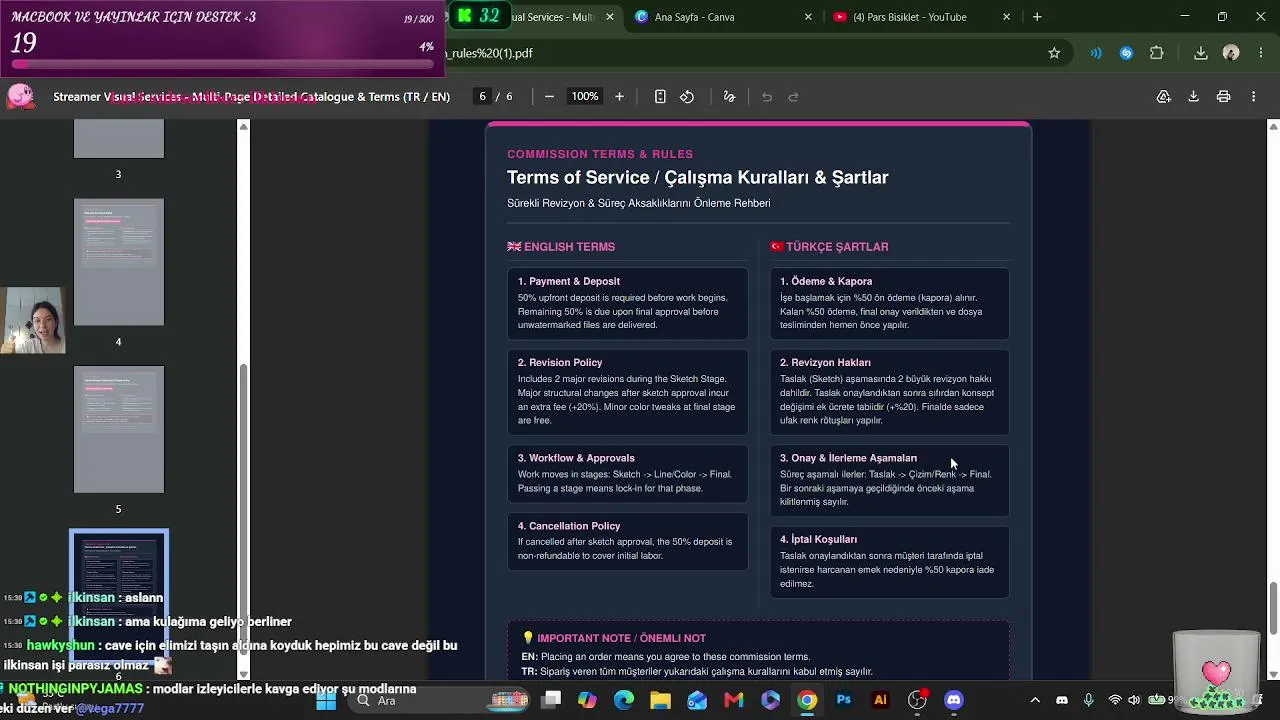1280x720 pixels.
Task: Click the '2. Revision Policy' heading
Action: tap(560, 363)
